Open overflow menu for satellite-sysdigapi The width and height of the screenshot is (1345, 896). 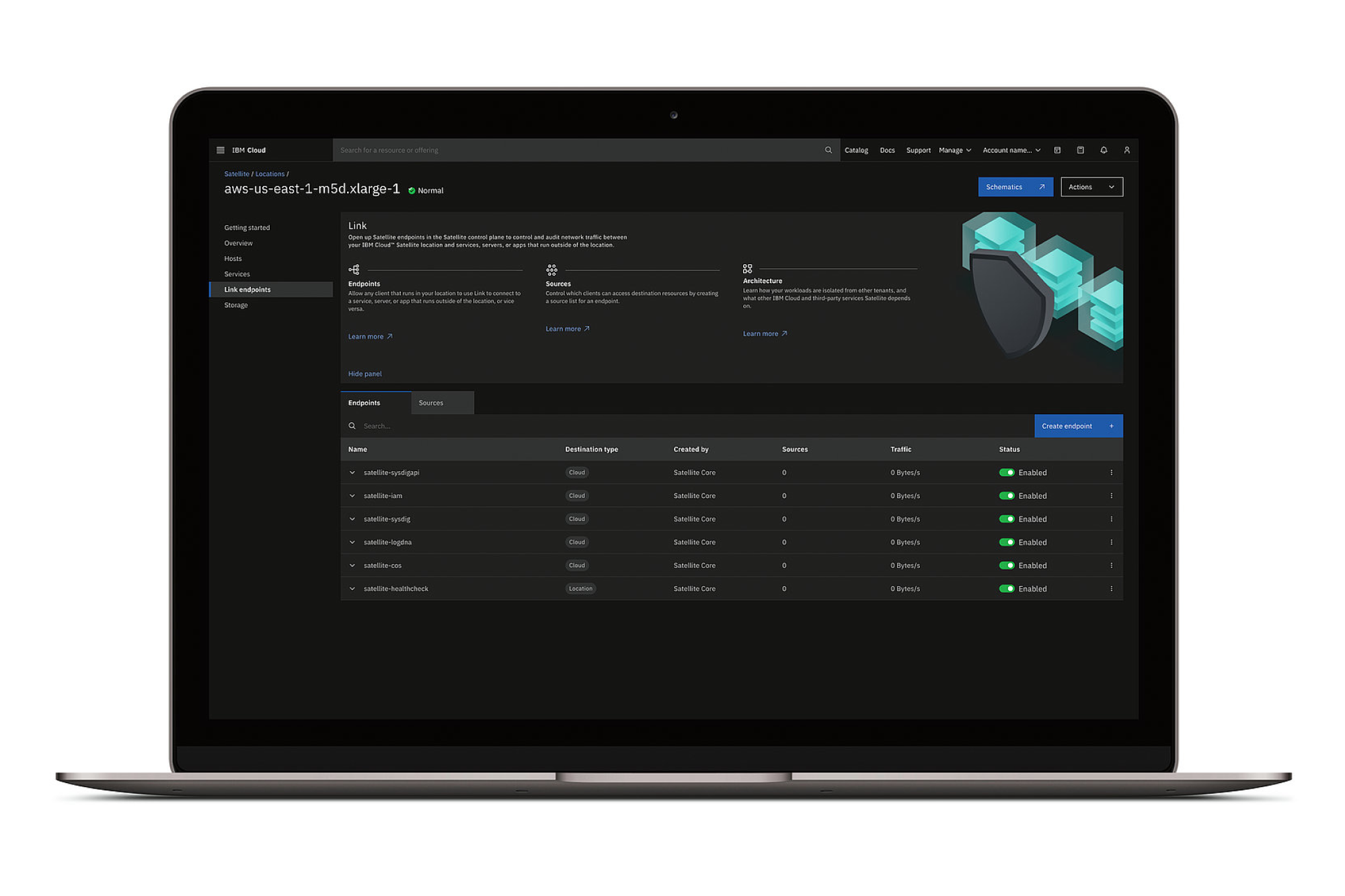[1111, 473]
